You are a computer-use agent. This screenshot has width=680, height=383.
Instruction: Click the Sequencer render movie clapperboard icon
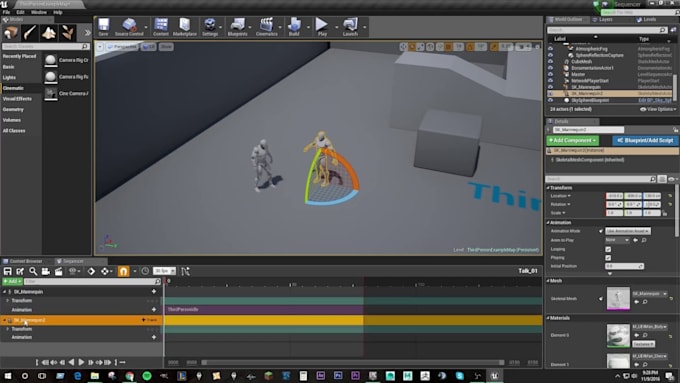click(59, 272)
